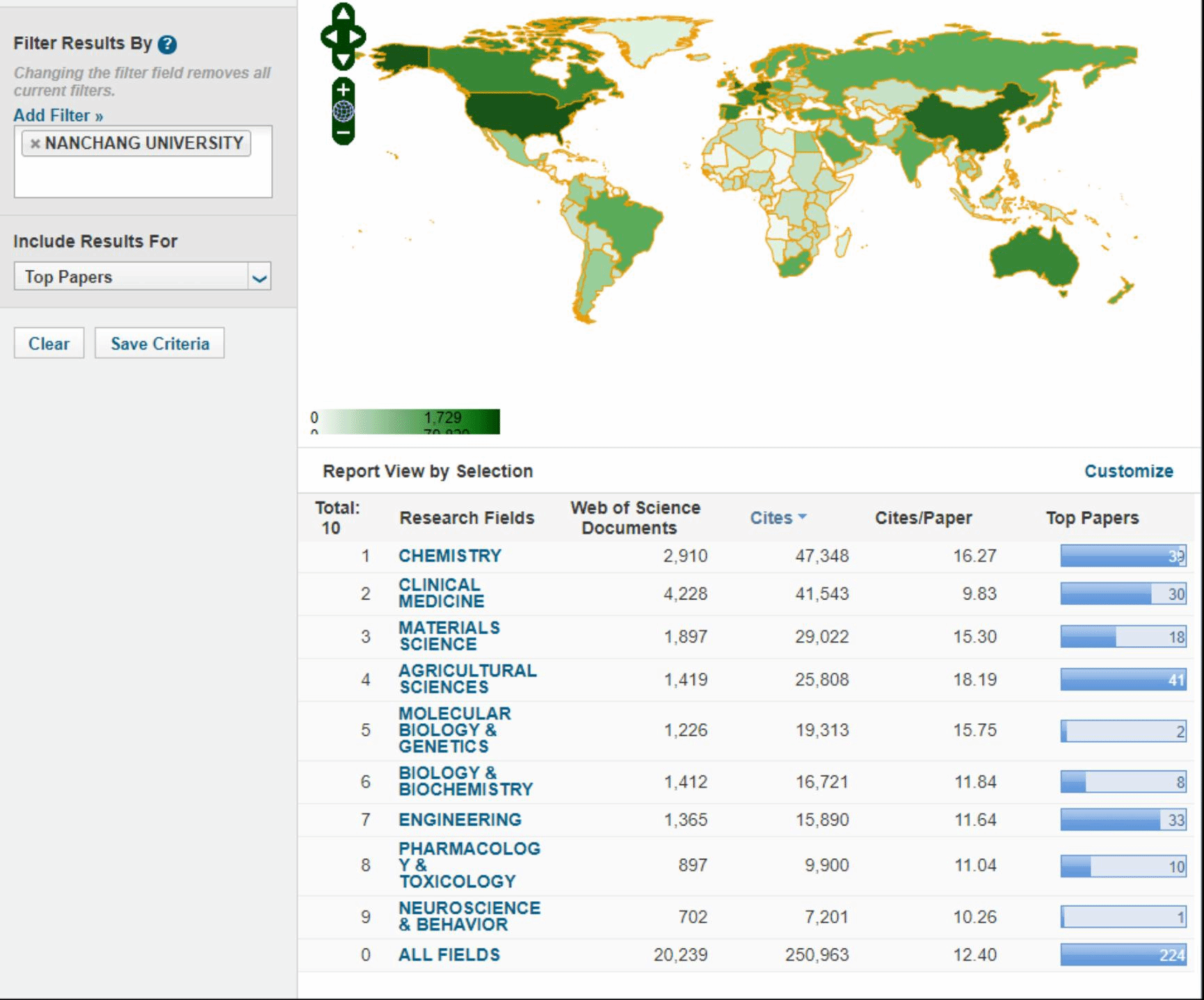Open help for Filter Results By
The height and width of the screenshot is (1000, 1204).
pyautogui.click(x=167, y=45)
